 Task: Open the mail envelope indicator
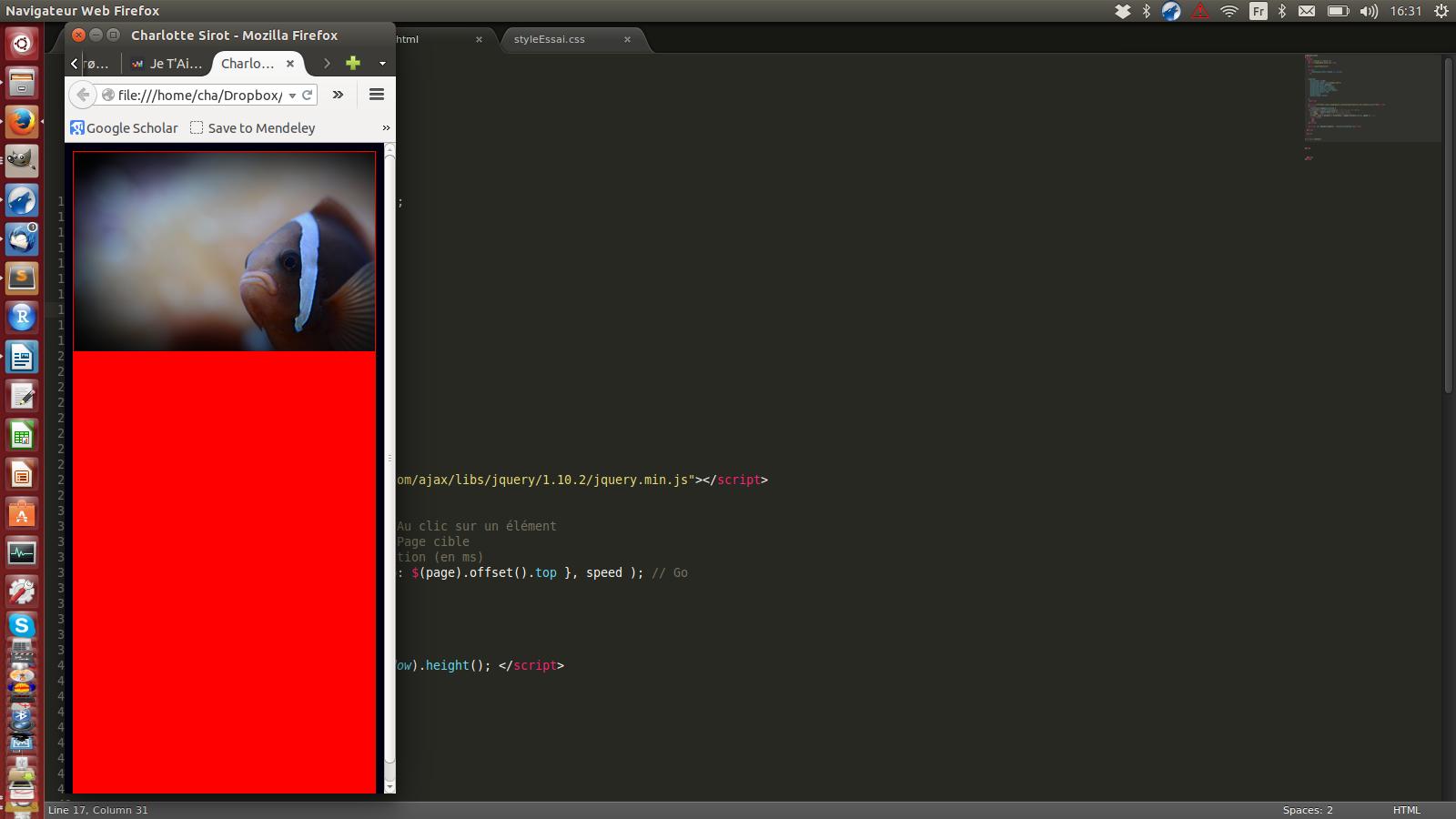pyautogui.click(x=1307, y=11)
